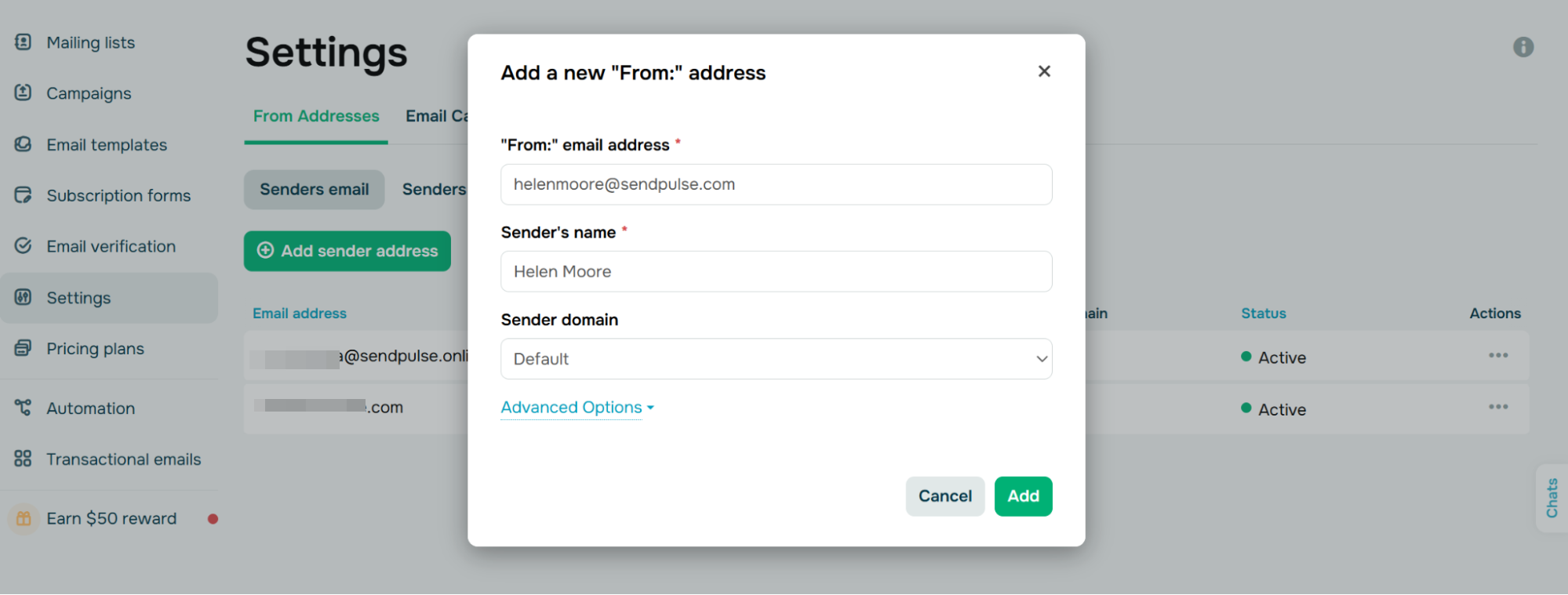Click the info icon at top right
Viewport: 1568px width, 595px height.
(1523, 47)
